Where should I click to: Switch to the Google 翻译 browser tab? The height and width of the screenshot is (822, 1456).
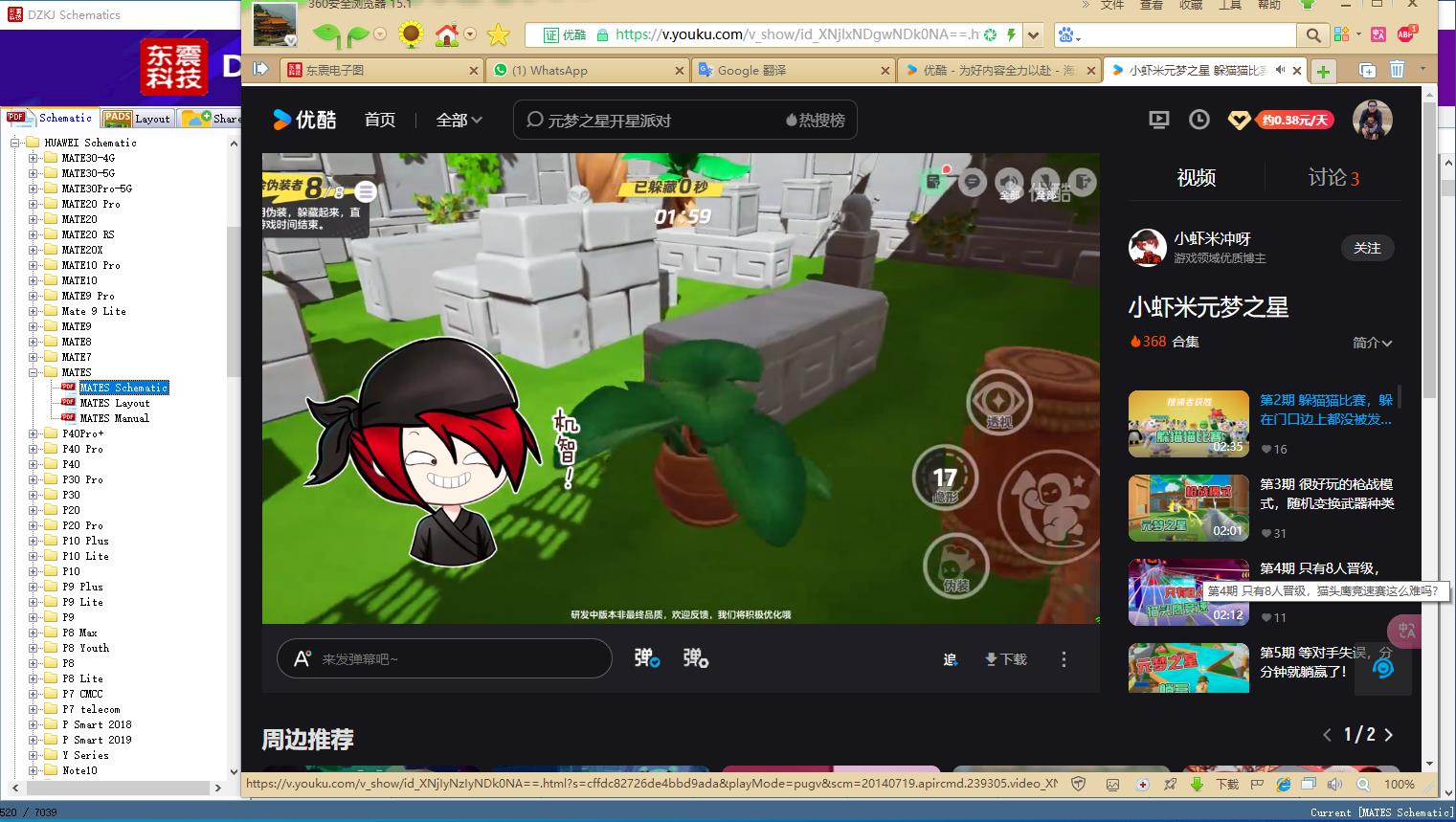(x=795, y=70)
